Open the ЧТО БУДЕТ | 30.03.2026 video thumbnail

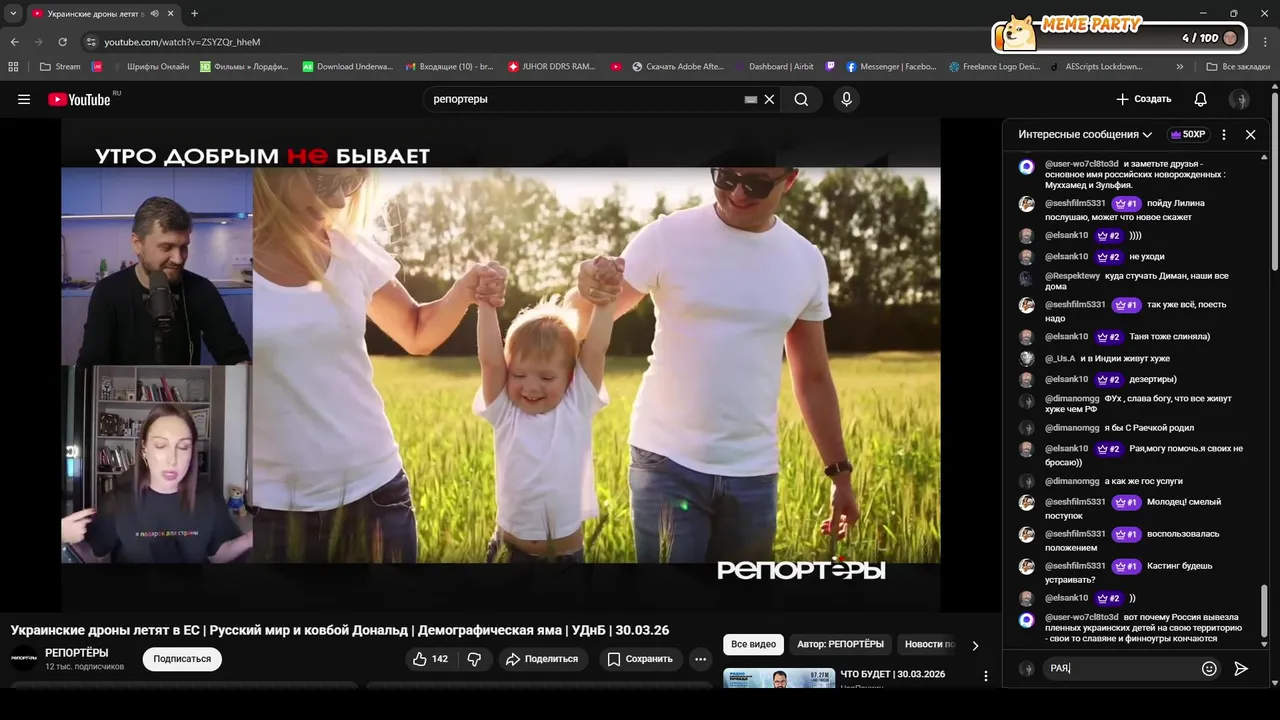[779, 678]
